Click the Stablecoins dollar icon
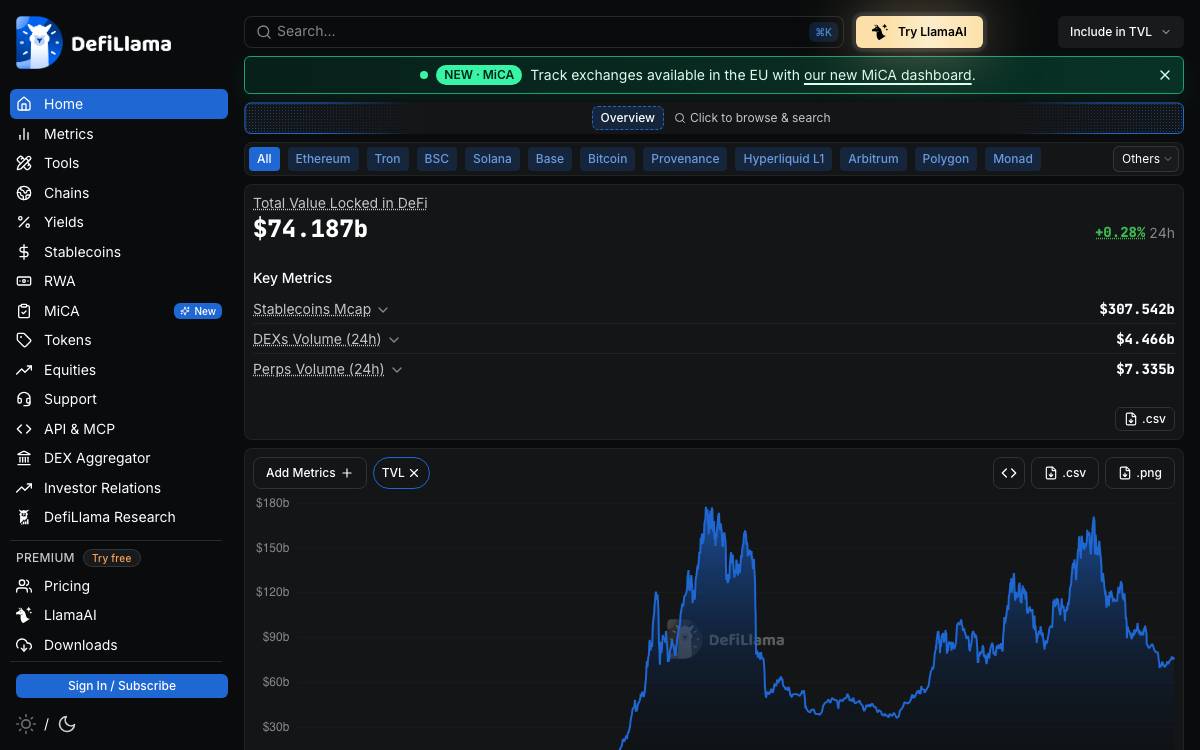1200x750 pixels. (x=24, y=252)
